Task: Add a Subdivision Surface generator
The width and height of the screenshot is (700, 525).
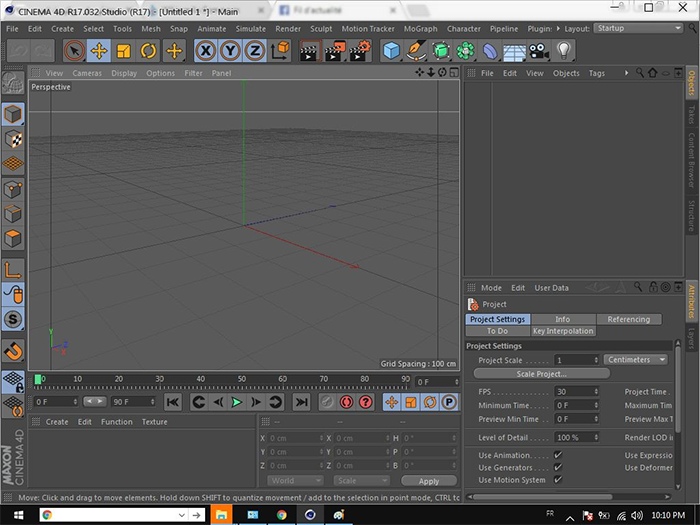Action: [x=441, y=51]
